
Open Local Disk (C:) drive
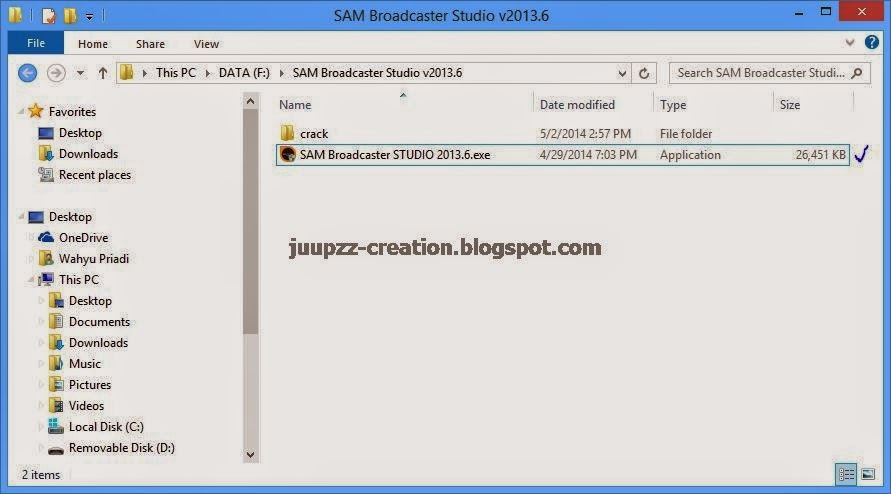coord(106,427)
